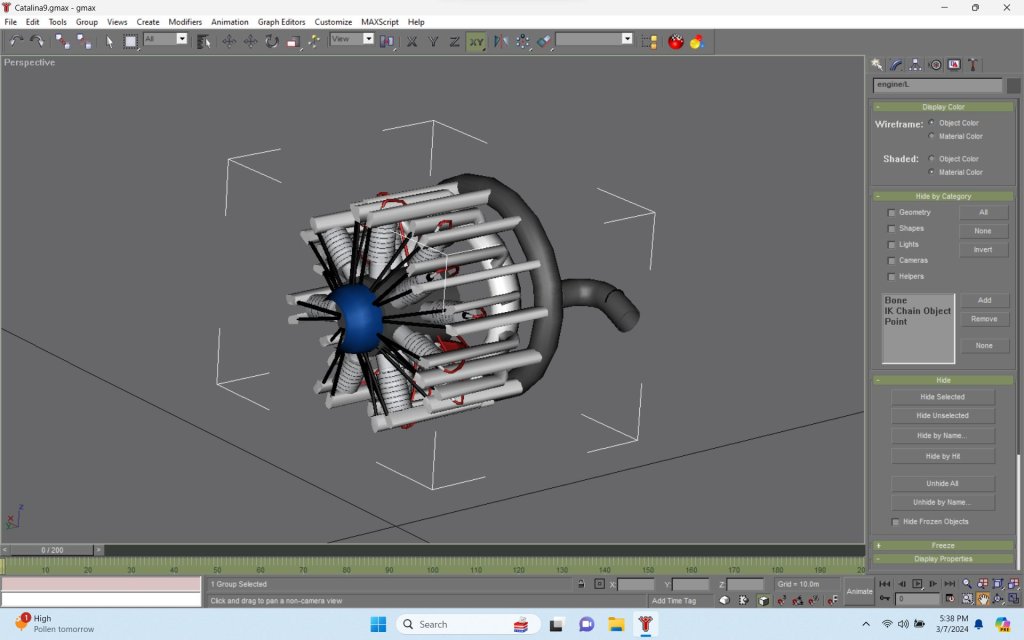Click the Hide Selected button

(942, 397)
